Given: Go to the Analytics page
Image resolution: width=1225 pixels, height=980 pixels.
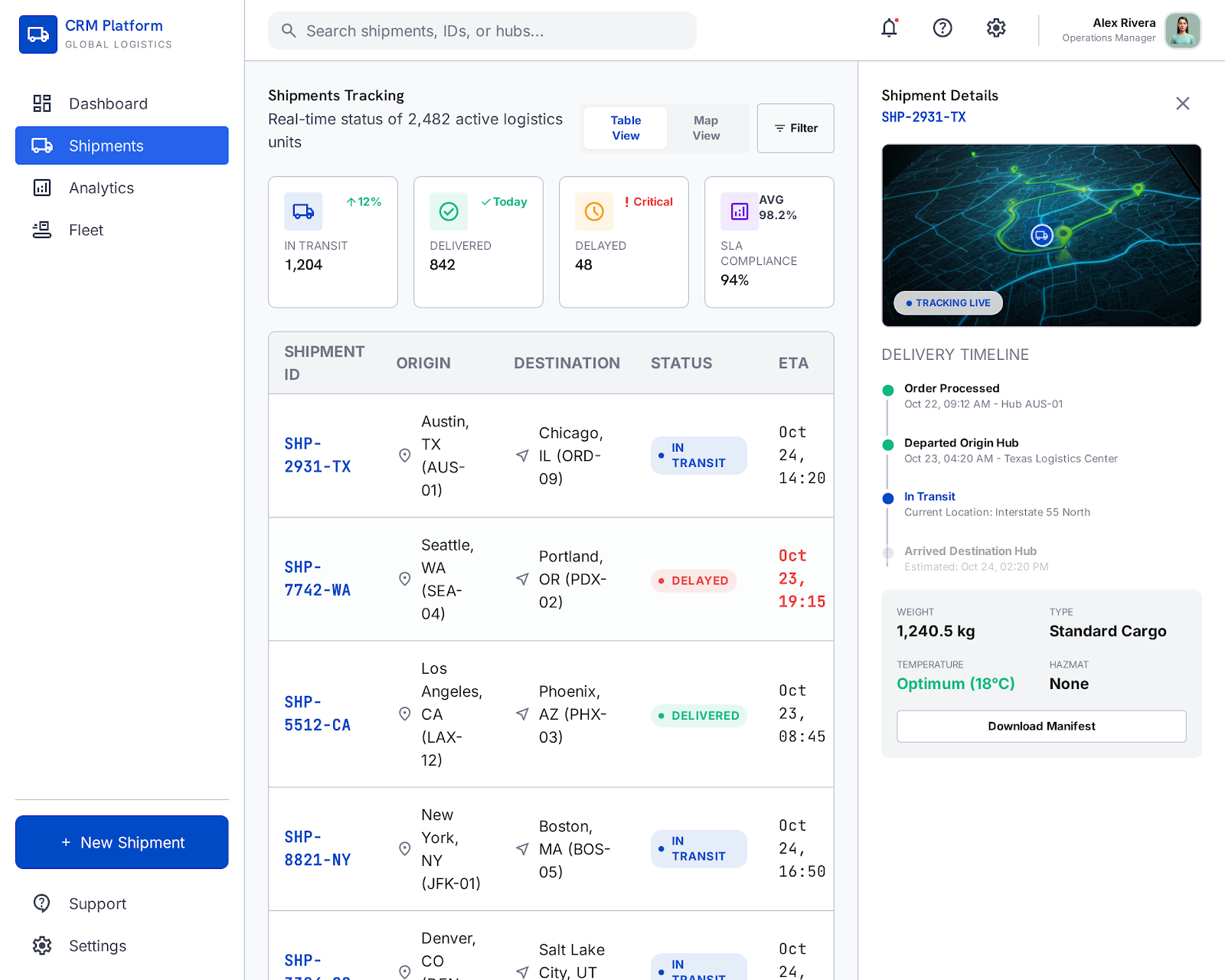Looking at the screenshot, I should pyautogui.click(x=122, y=188).
